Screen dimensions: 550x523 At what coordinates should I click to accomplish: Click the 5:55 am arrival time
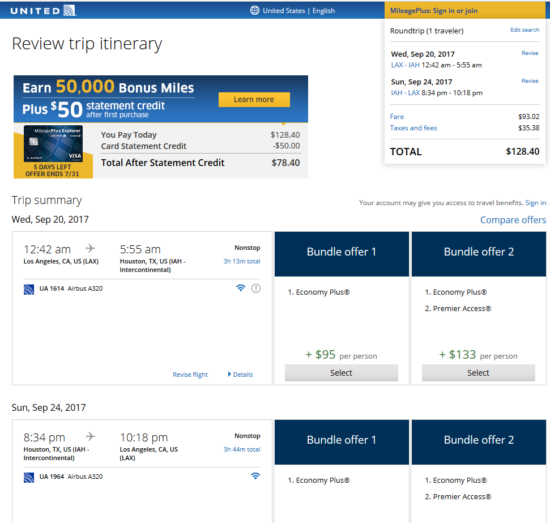click(140, 249)
